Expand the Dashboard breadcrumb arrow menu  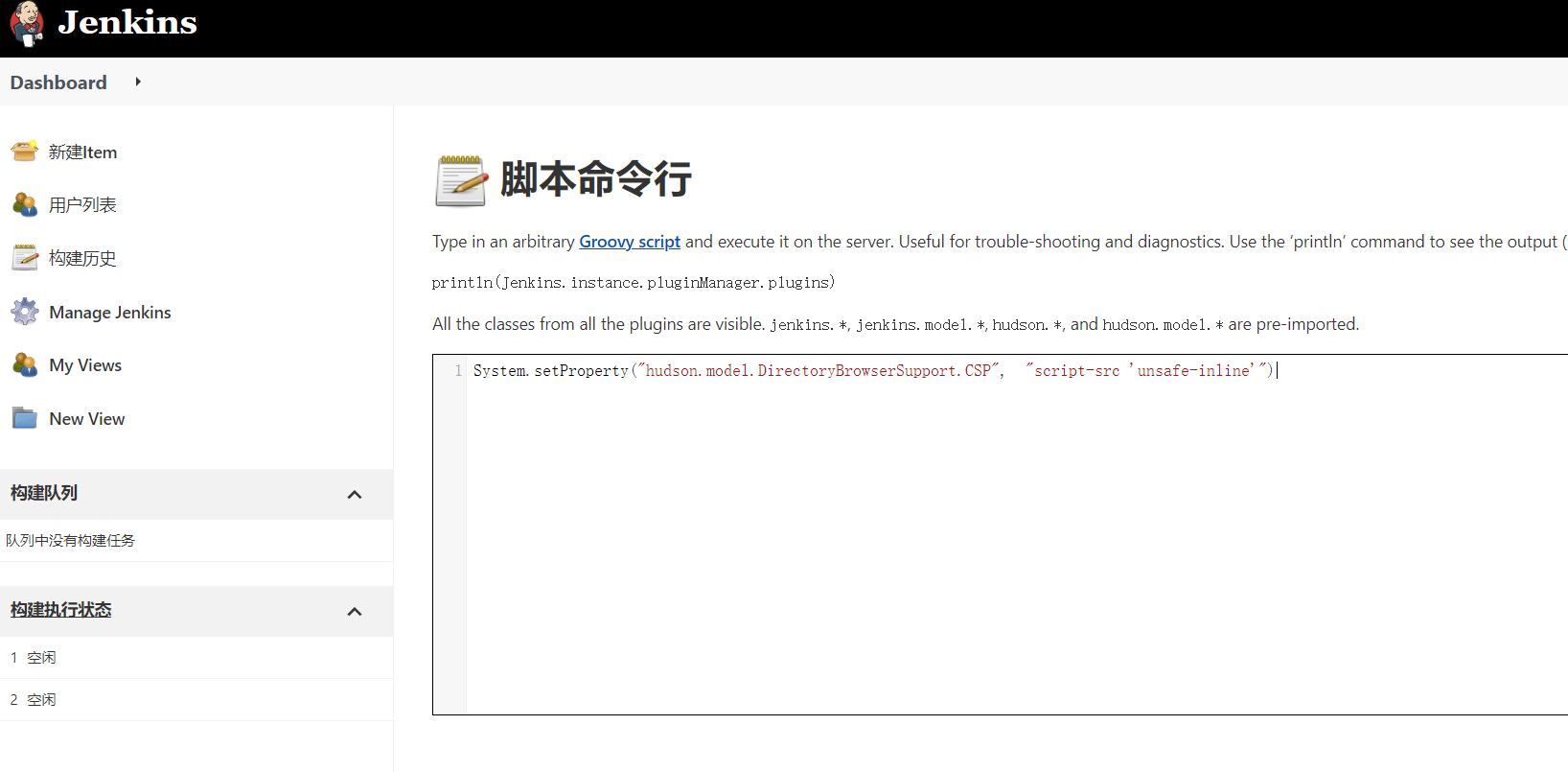(138, 82)
